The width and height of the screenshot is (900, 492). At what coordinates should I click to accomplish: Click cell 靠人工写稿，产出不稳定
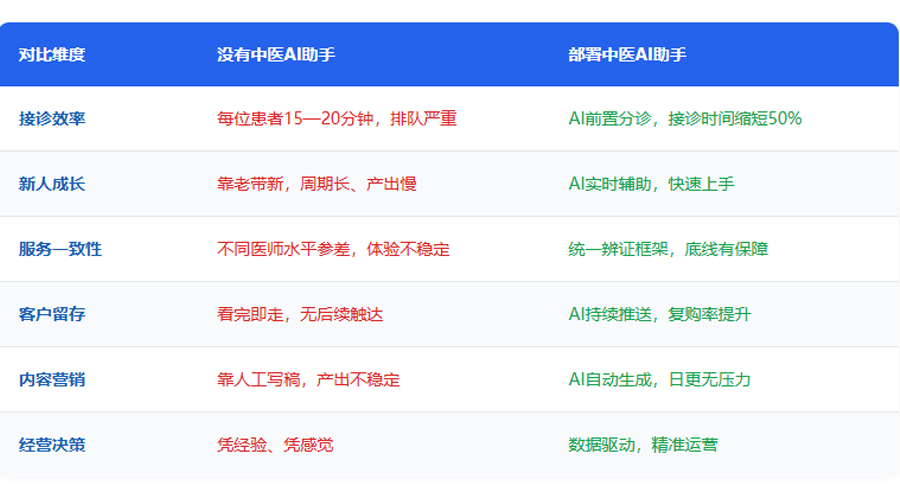[308, 379]
